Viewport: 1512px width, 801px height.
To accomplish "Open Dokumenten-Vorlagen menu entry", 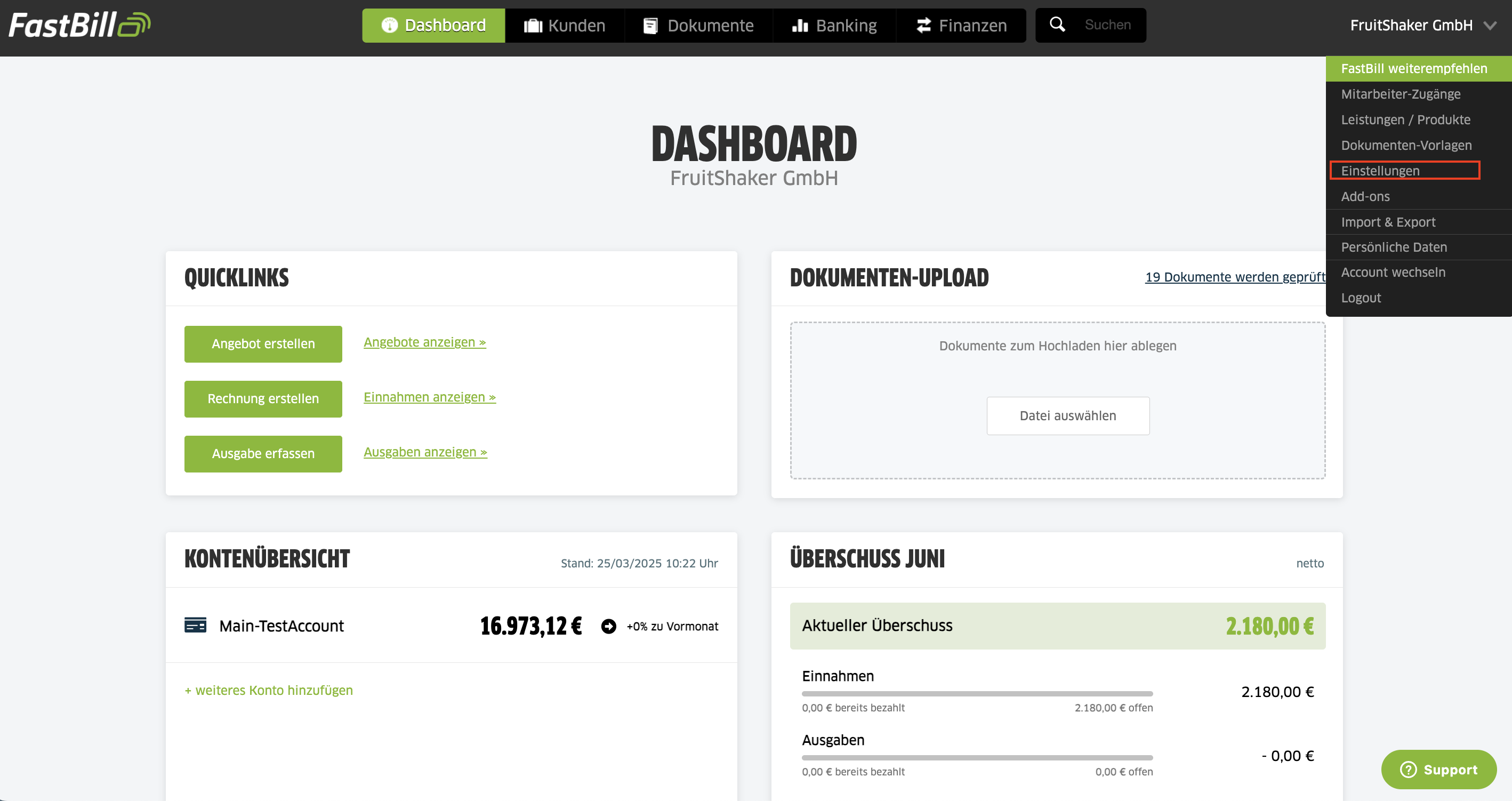I will coord(1418,145).
